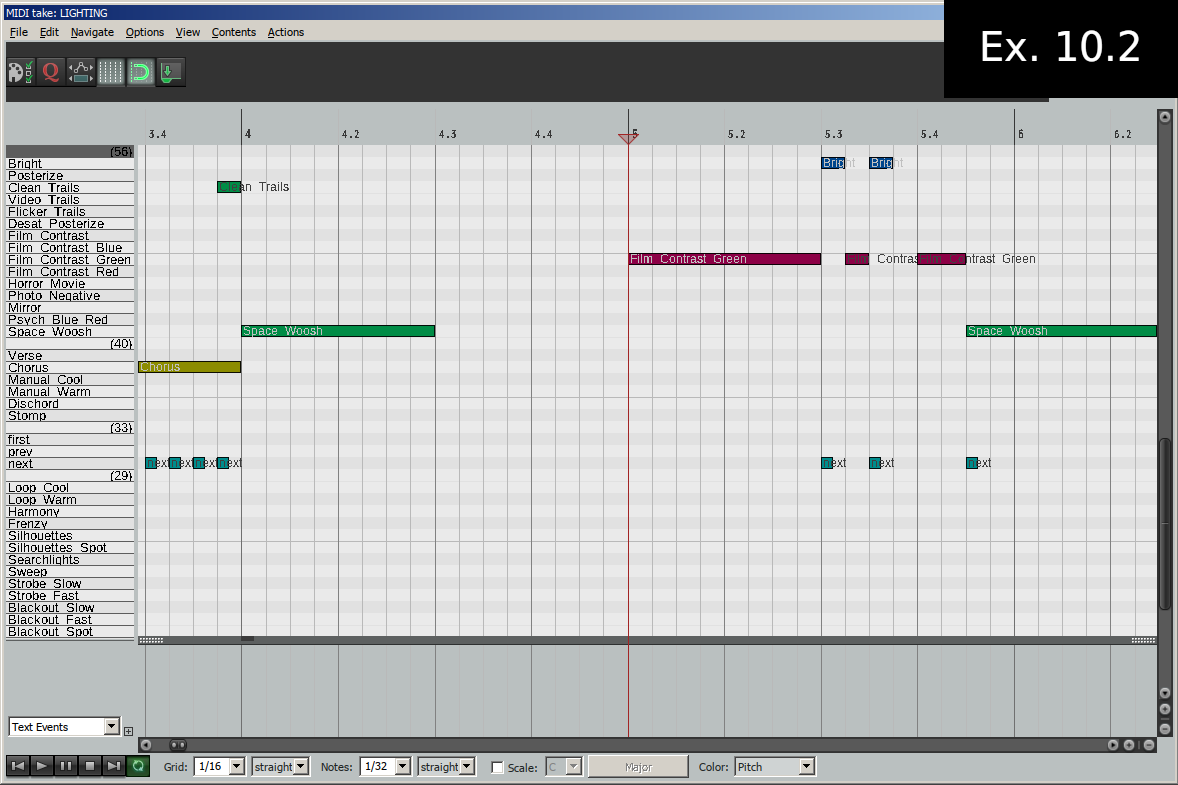Open the Contents menu
The width and height of the screenshot is (1178, 785).
[234, 32]
